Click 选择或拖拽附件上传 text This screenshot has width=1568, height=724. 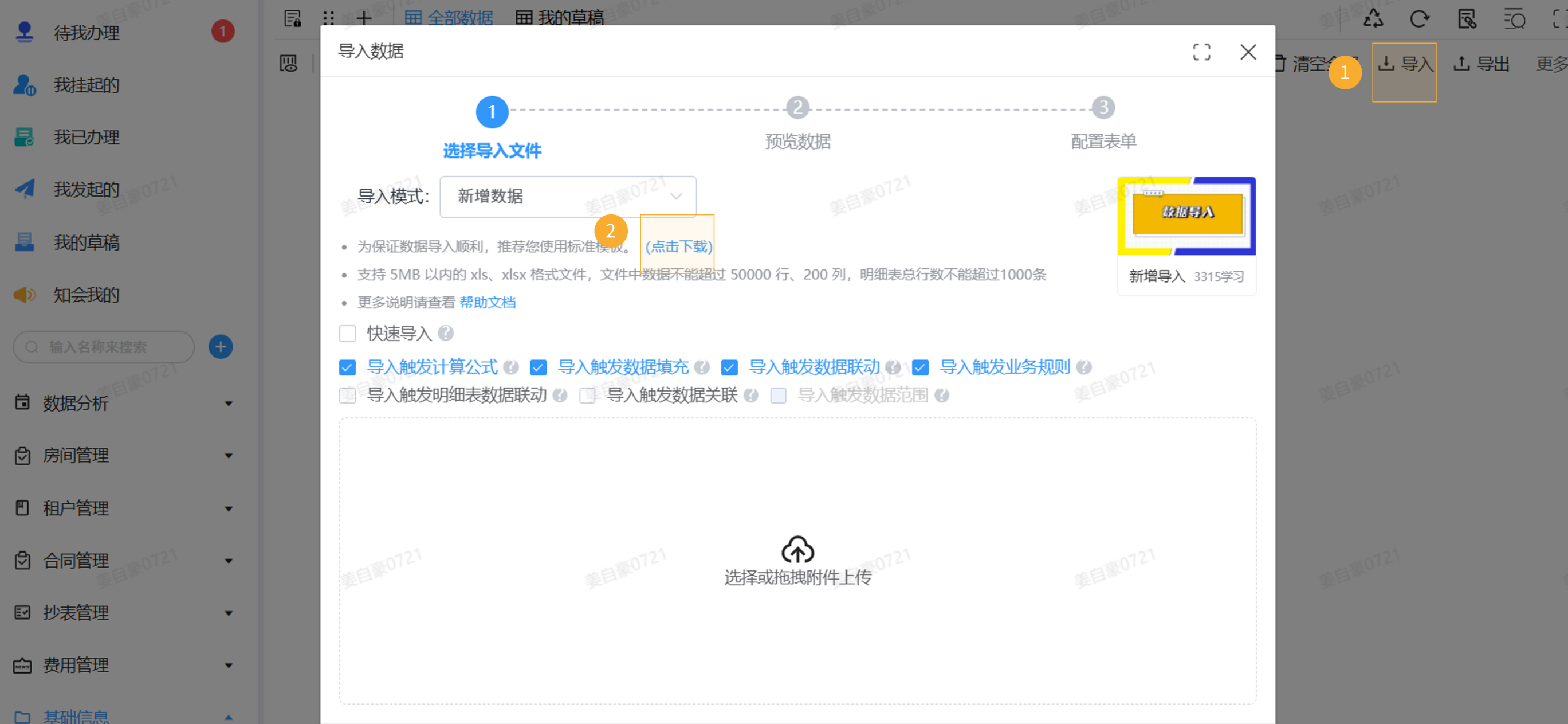pos(797,577)
